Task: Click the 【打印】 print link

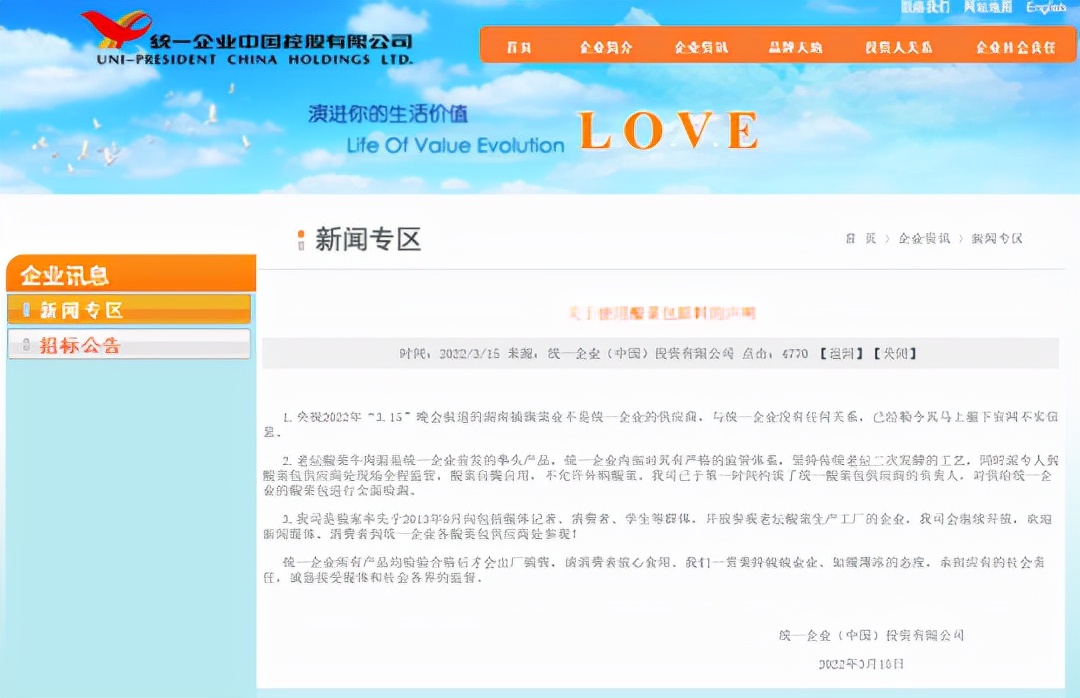Action: 842,354
